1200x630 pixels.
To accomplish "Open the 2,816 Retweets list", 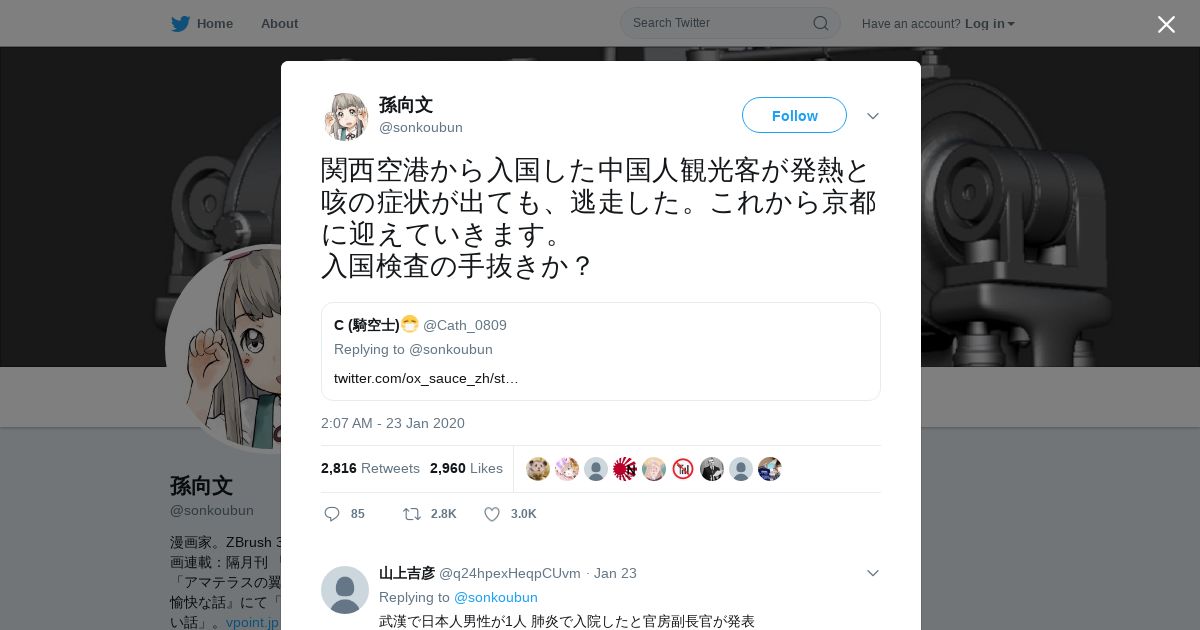I will coord(370,468).
